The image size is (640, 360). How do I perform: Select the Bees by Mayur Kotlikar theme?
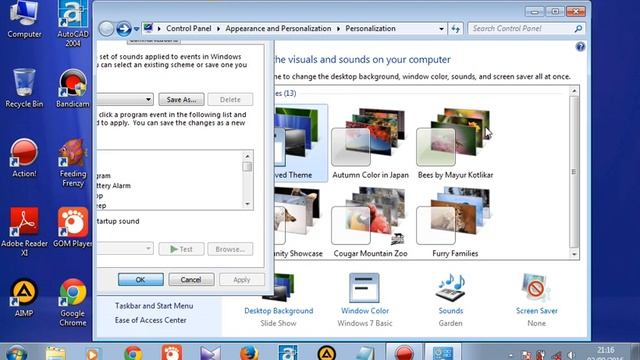click(x=455, y=143)
